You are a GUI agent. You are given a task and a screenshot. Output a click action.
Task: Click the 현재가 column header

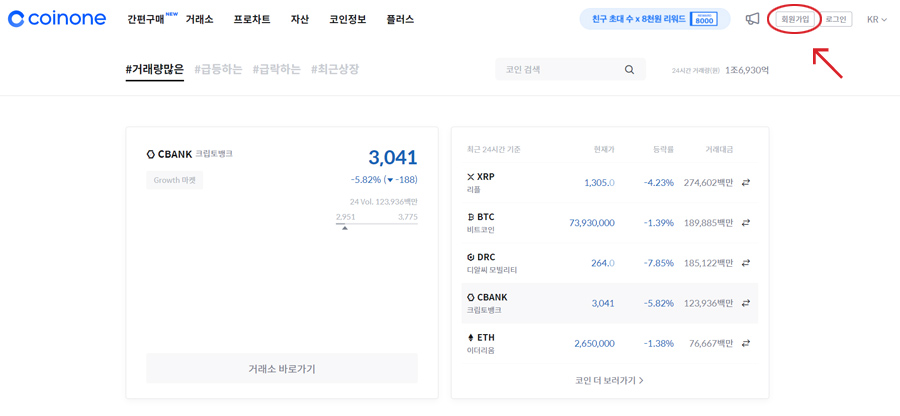point(604,150)
